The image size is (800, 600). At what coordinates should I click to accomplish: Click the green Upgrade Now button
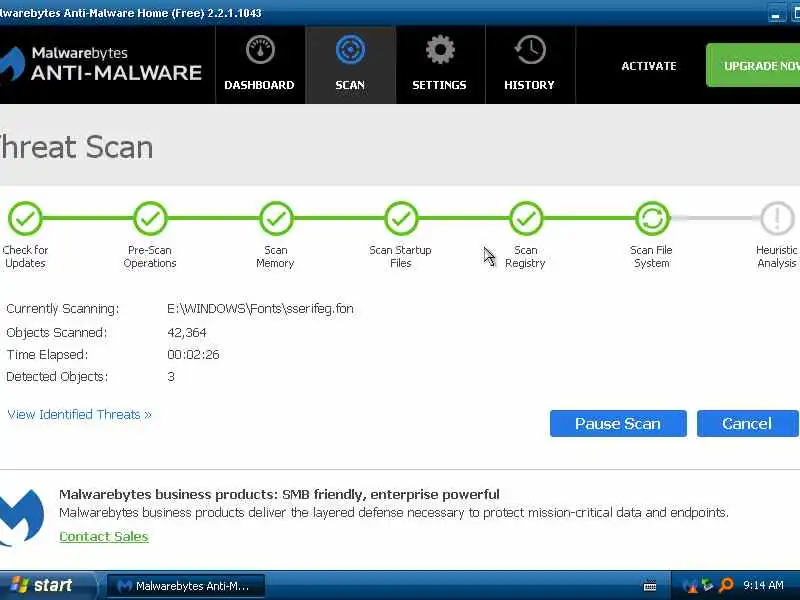click(x=753, y=65)
